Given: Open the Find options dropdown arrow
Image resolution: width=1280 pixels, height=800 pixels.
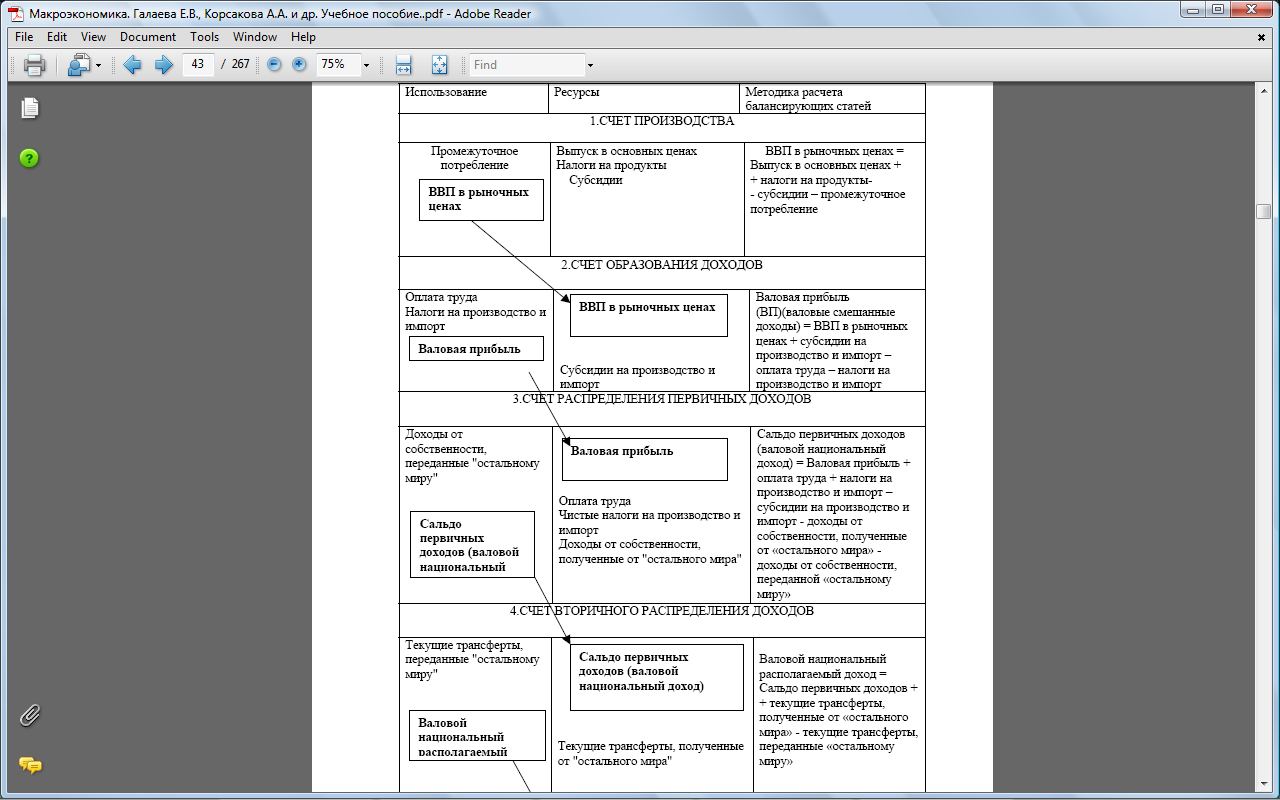Looking at the screenshot, I should pyautogui.click(x=591, y=66).
